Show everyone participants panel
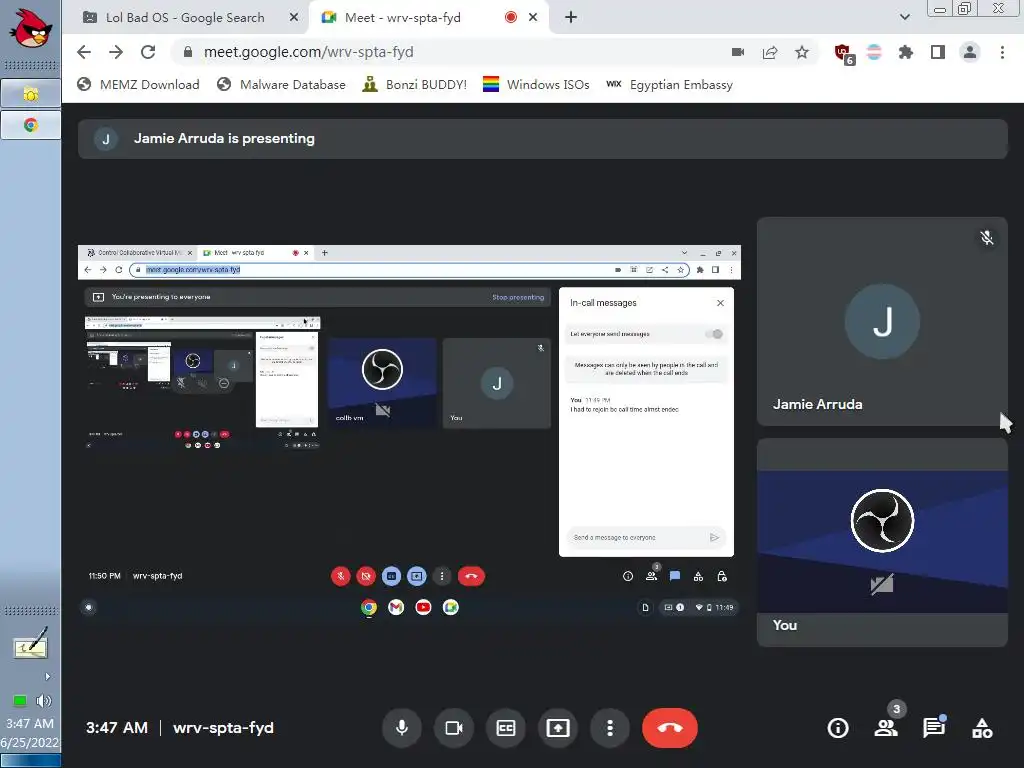Screen dimensions: 1024x768 [x=886, y=728]
